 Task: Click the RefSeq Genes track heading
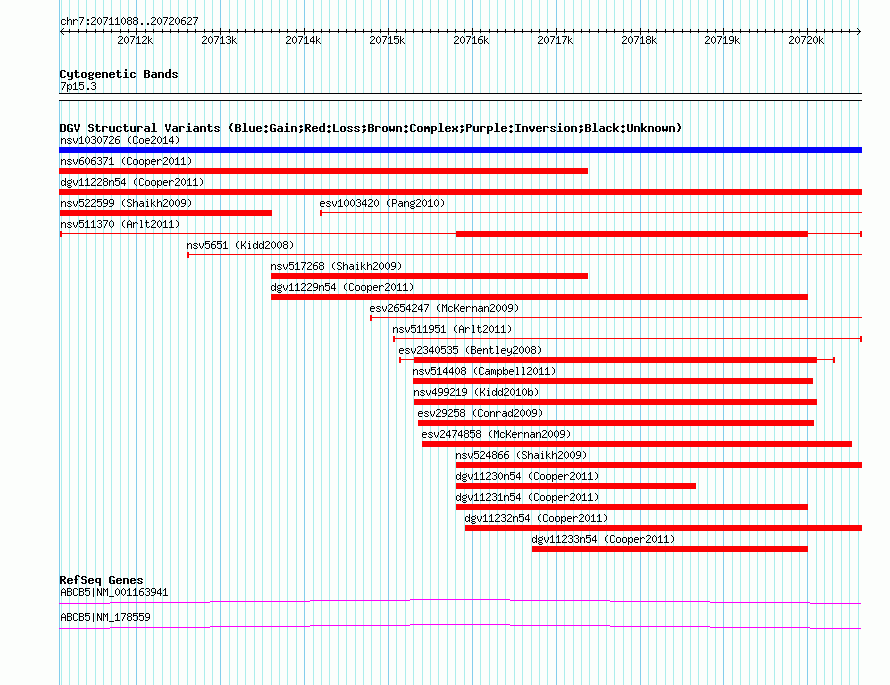[102, 580]
